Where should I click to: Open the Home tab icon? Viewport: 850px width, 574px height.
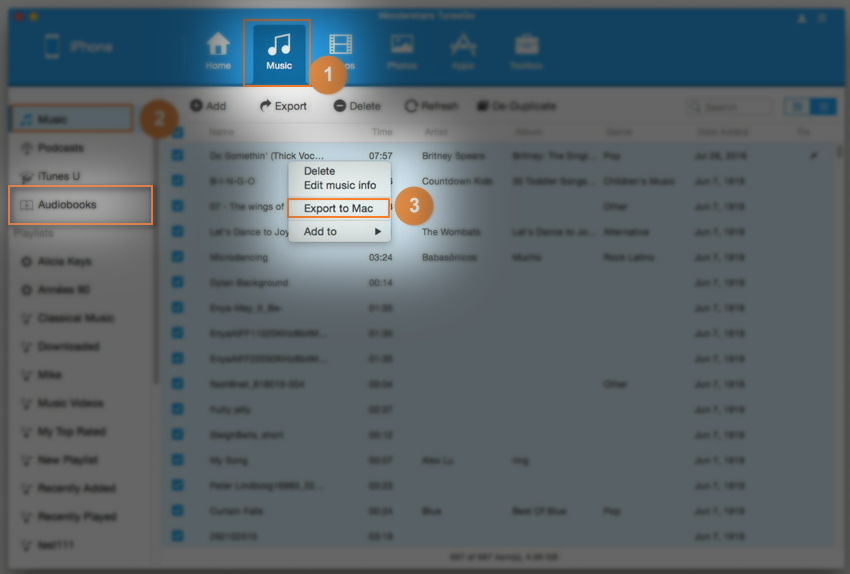pos(218,45)
